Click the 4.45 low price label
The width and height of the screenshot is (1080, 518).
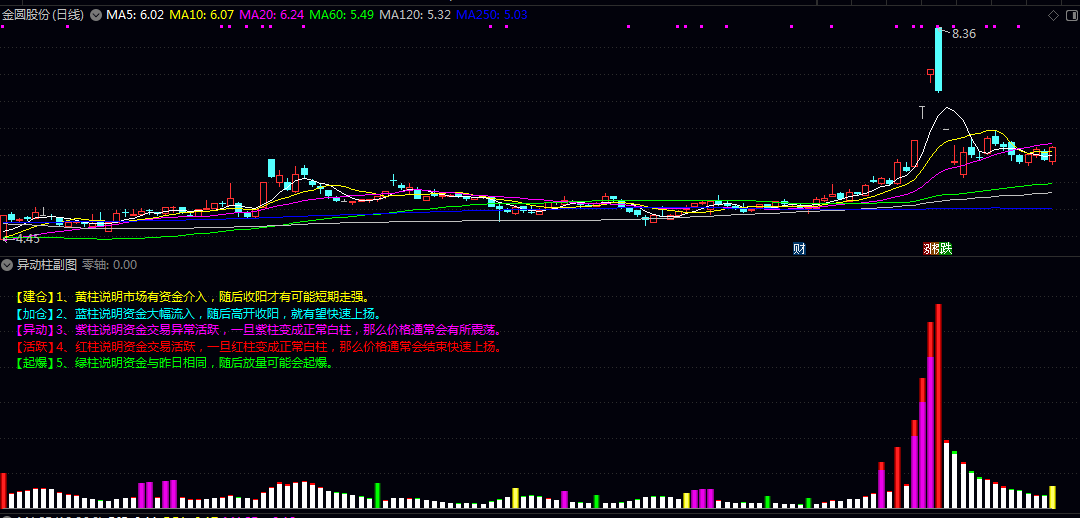click(x=28, y=239)
